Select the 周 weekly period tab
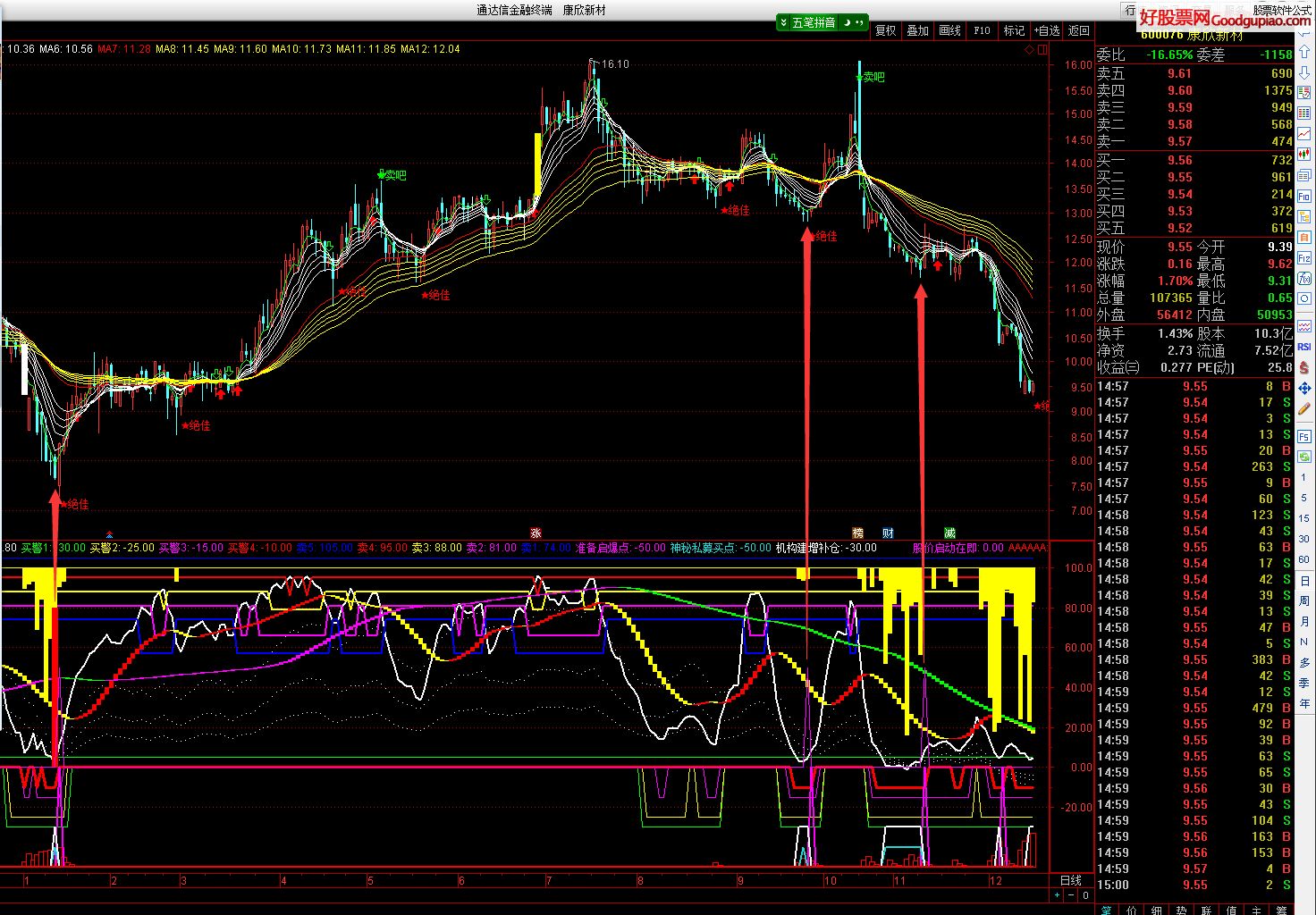Screen dimensions: 1316x915 [x=1303, y=600]
